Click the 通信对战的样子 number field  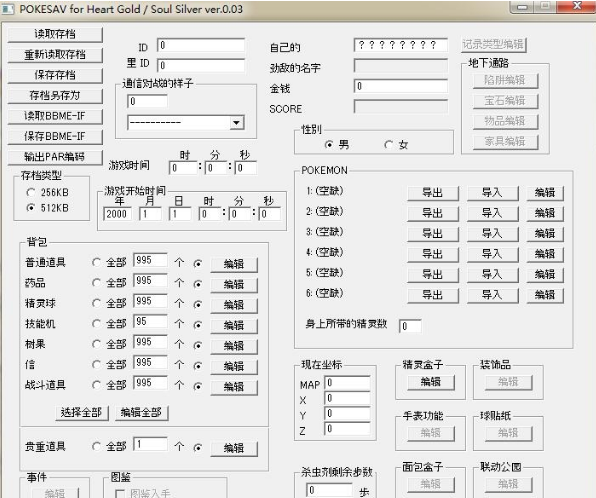[147, 101]
